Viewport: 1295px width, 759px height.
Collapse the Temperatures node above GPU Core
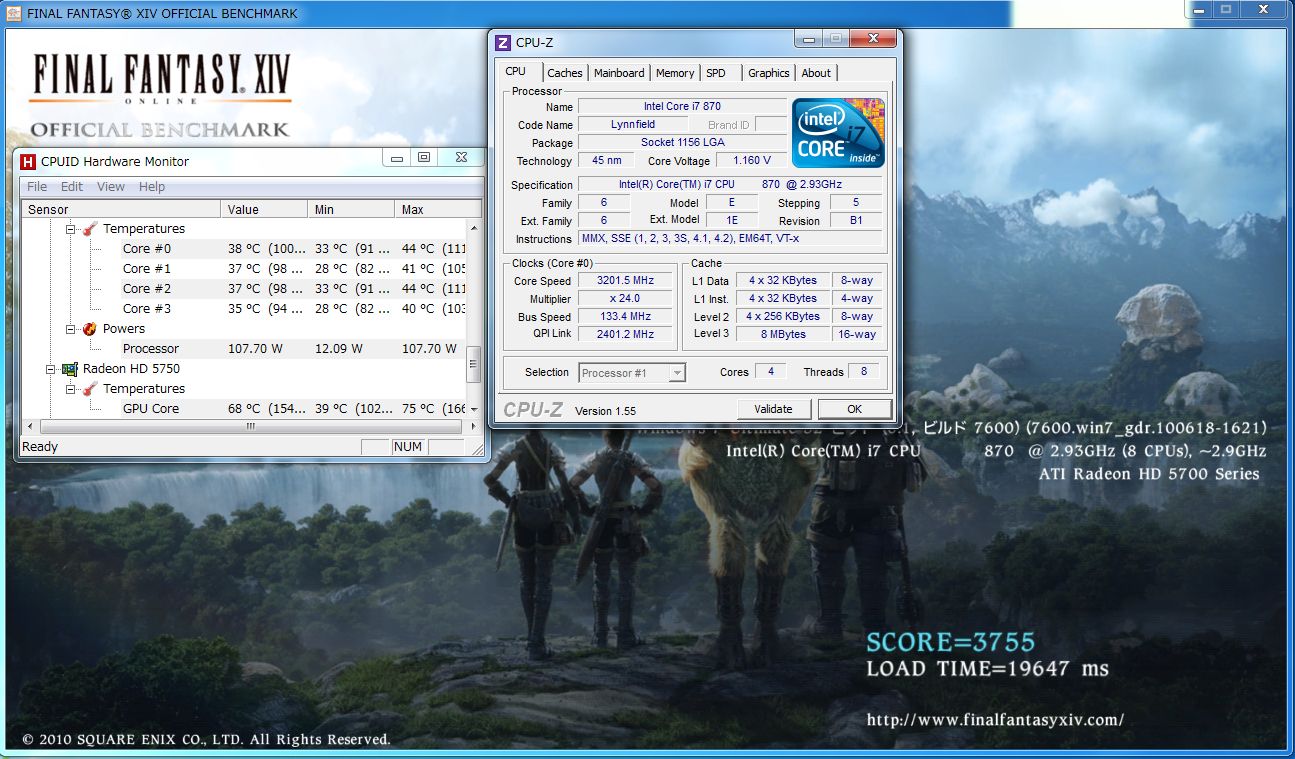pos(71,389)
